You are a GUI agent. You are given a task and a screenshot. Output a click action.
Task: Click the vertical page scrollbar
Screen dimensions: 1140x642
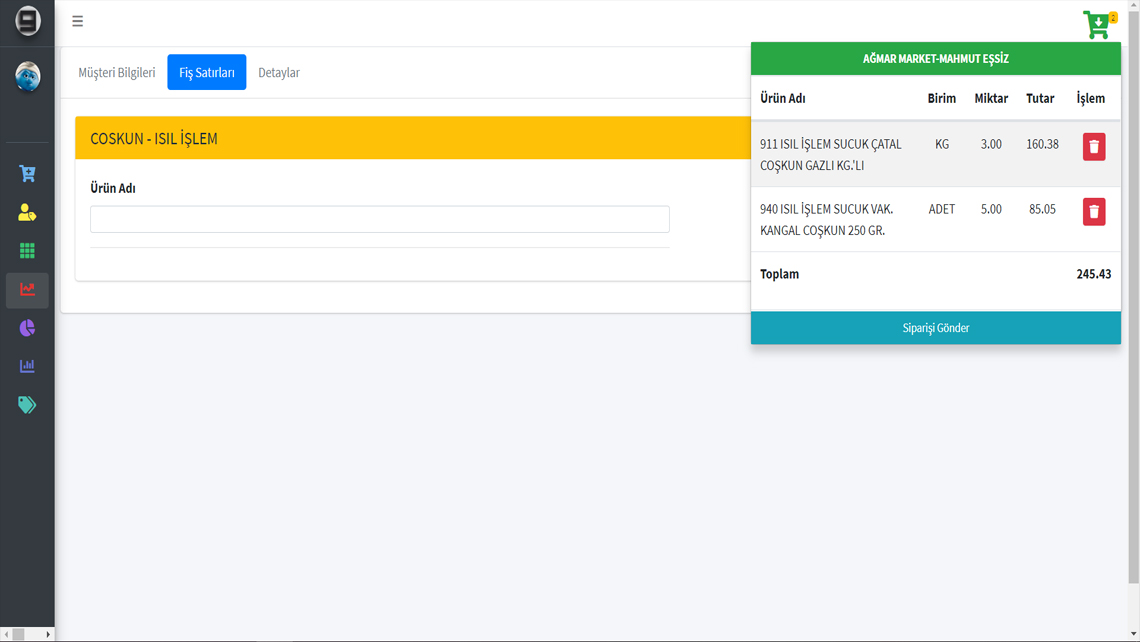coord(1133,300)
